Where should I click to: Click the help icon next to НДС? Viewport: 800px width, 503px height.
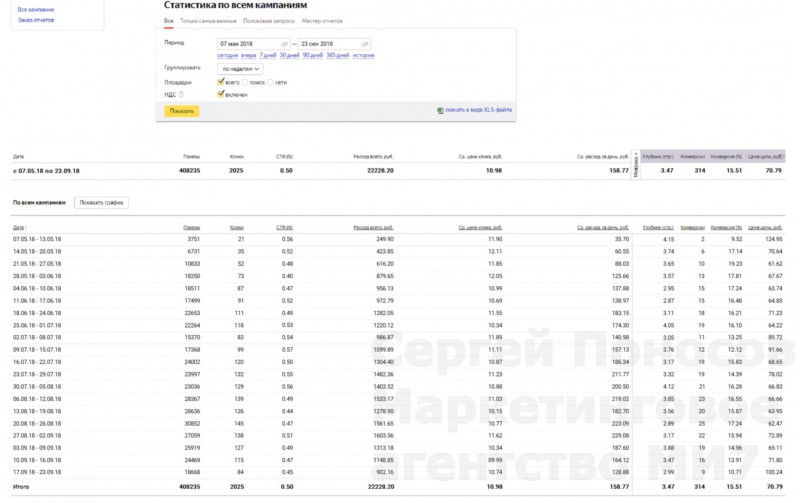181,94
